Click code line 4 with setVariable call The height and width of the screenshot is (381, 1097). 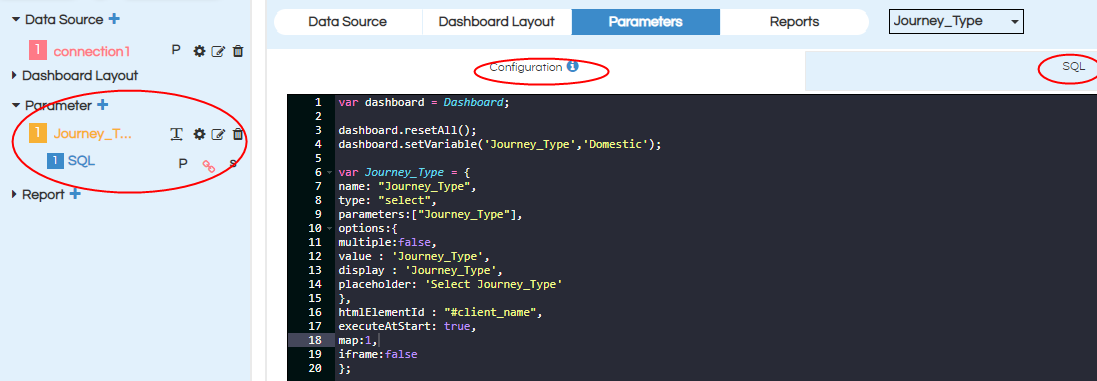(500, 144)
